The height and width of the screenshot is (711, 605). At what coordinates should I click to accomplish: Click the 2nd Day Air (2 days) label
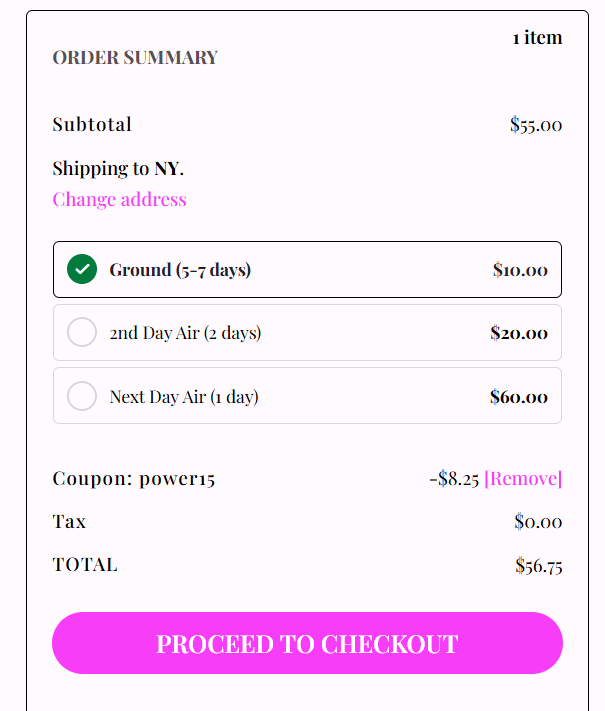[x=185, y=333]
